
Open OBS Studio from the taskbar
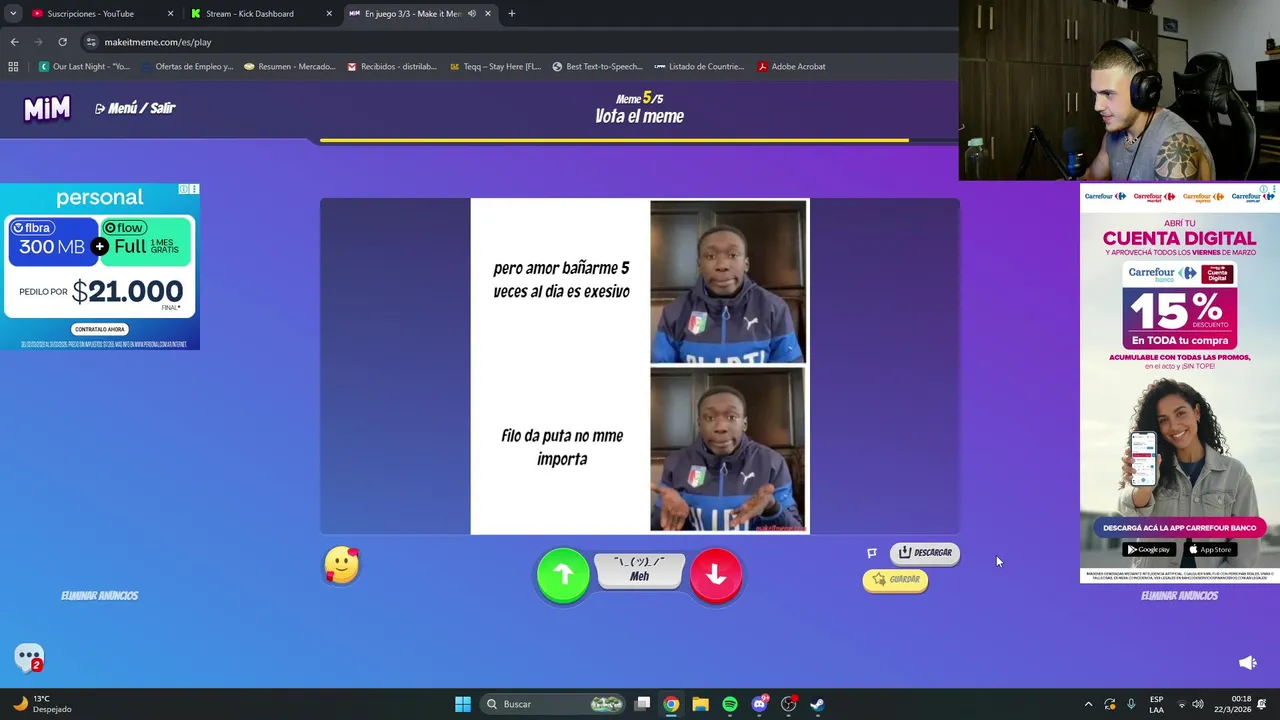[788, 704]
